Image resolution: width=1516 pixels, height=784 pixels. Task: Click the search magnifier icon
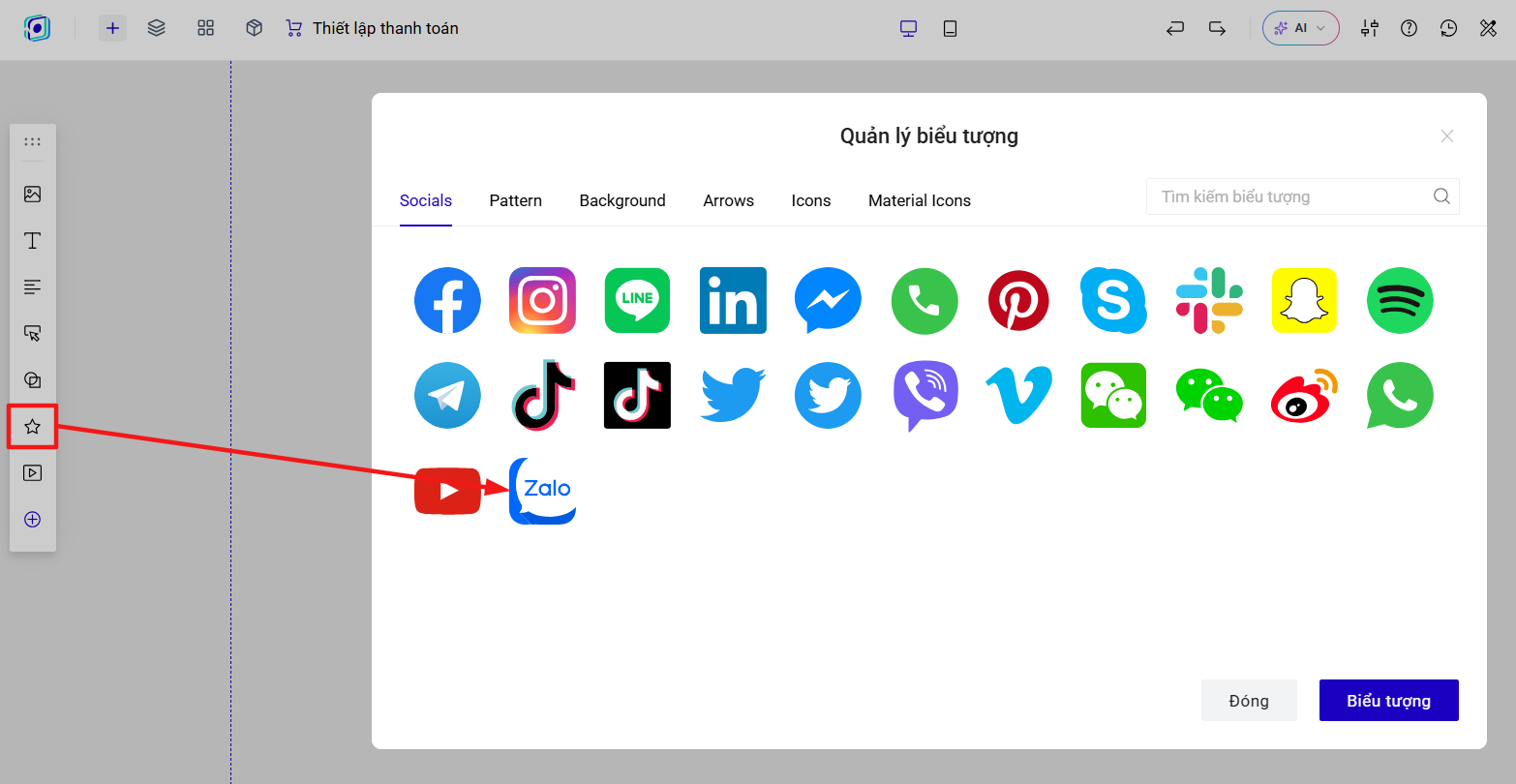[x=1441, y=196]
